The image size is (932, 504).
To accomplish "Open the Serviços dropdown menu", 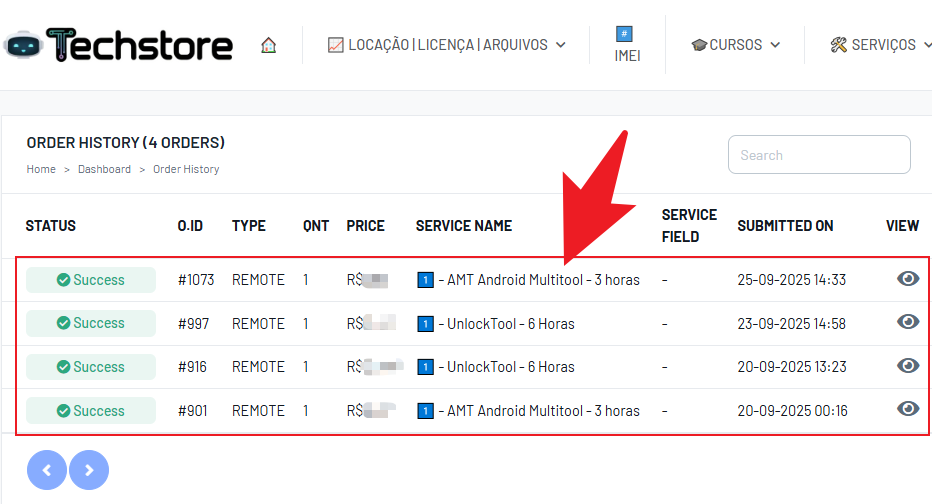I will coord(878,45).
